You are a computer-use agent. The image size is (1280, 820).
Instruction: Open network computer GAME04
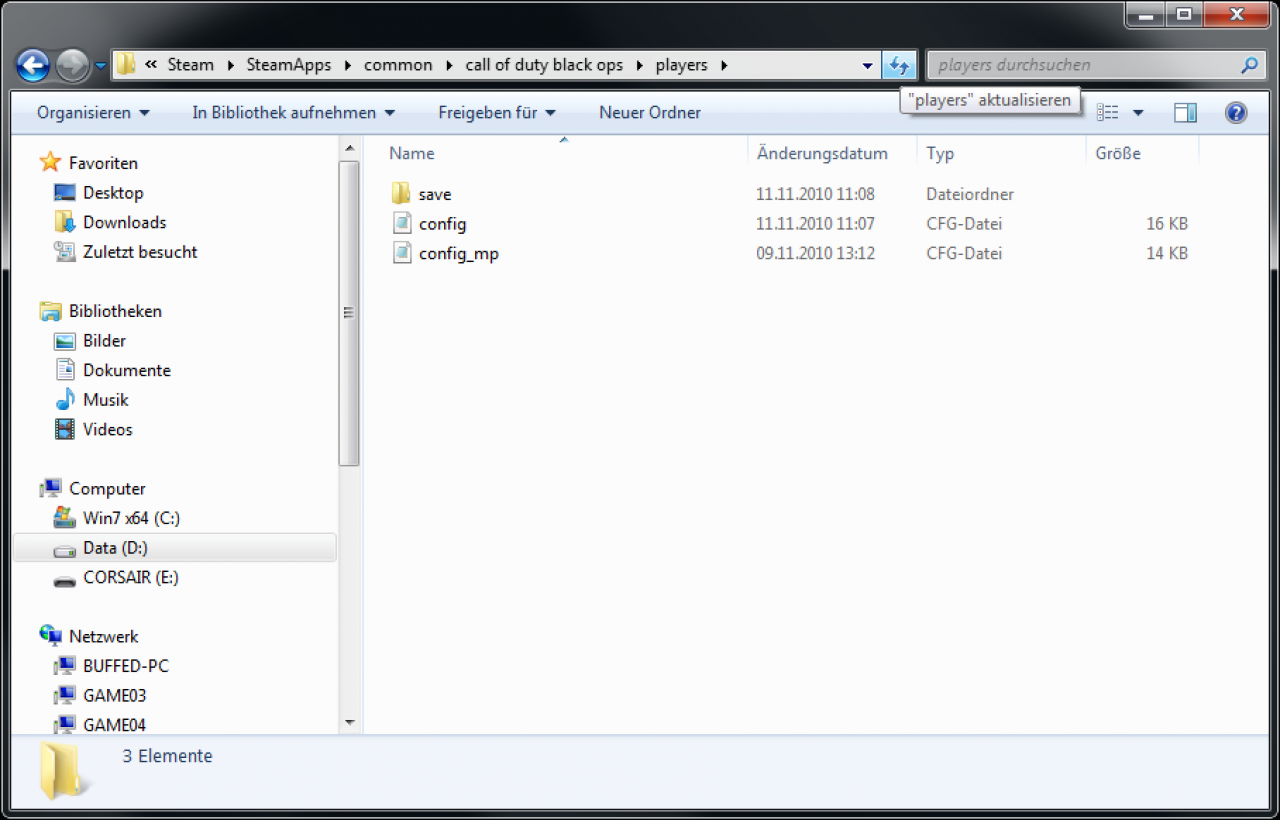[114, 725]
